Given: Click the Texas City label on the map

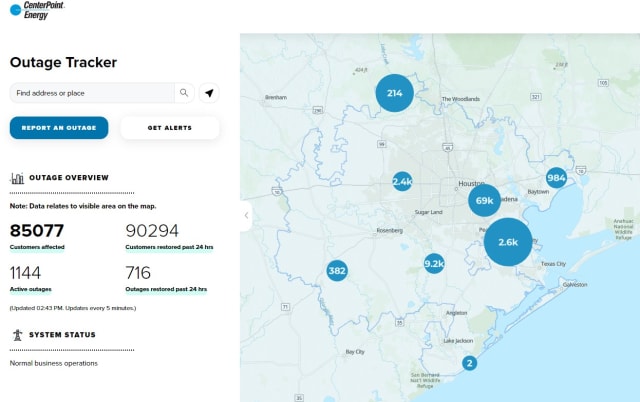Looking at the screenshot, I should pyautogui.click(x=553, y=264).
